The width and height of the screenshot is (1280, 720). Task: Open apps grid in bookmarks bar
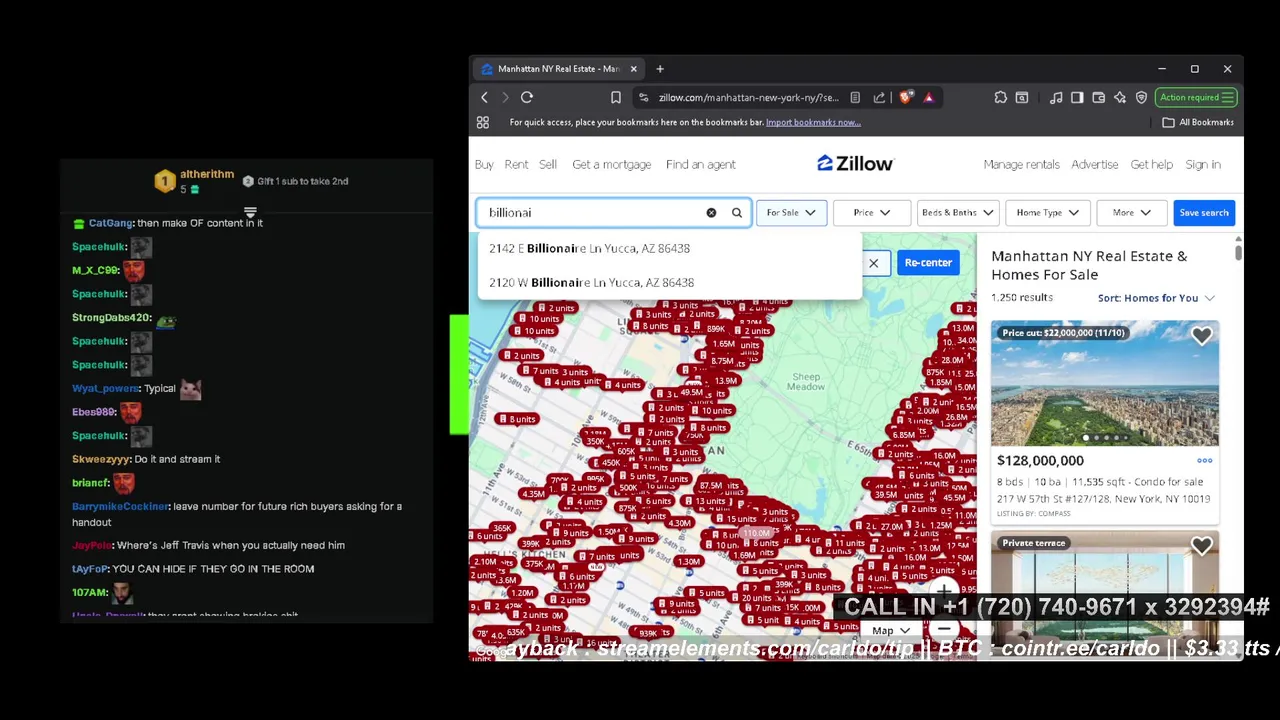(483, 122)
